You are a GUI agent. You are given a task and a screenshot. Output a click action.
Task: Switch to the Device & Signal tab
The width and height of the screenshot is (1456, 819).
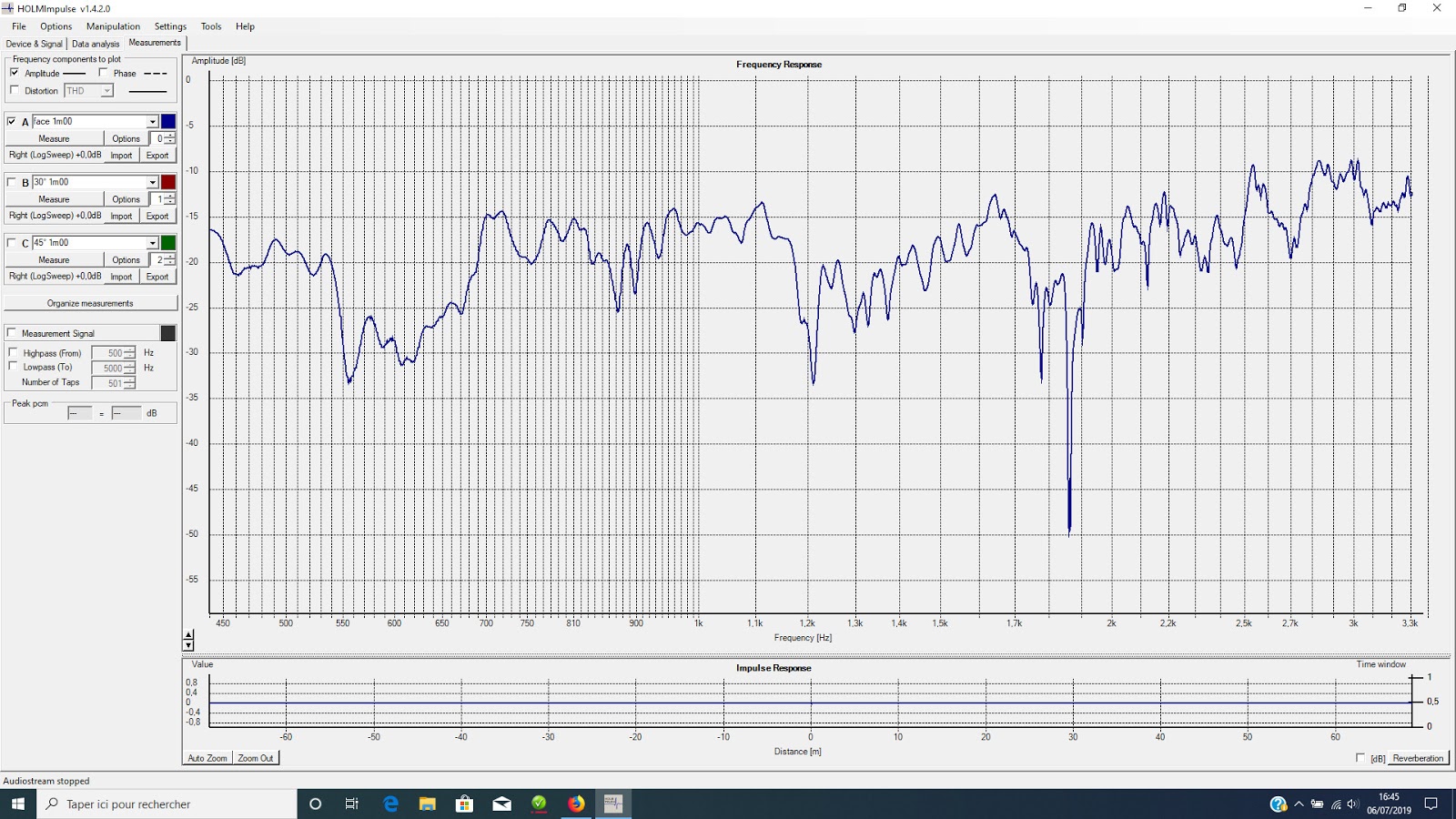(x=35, y=44)
